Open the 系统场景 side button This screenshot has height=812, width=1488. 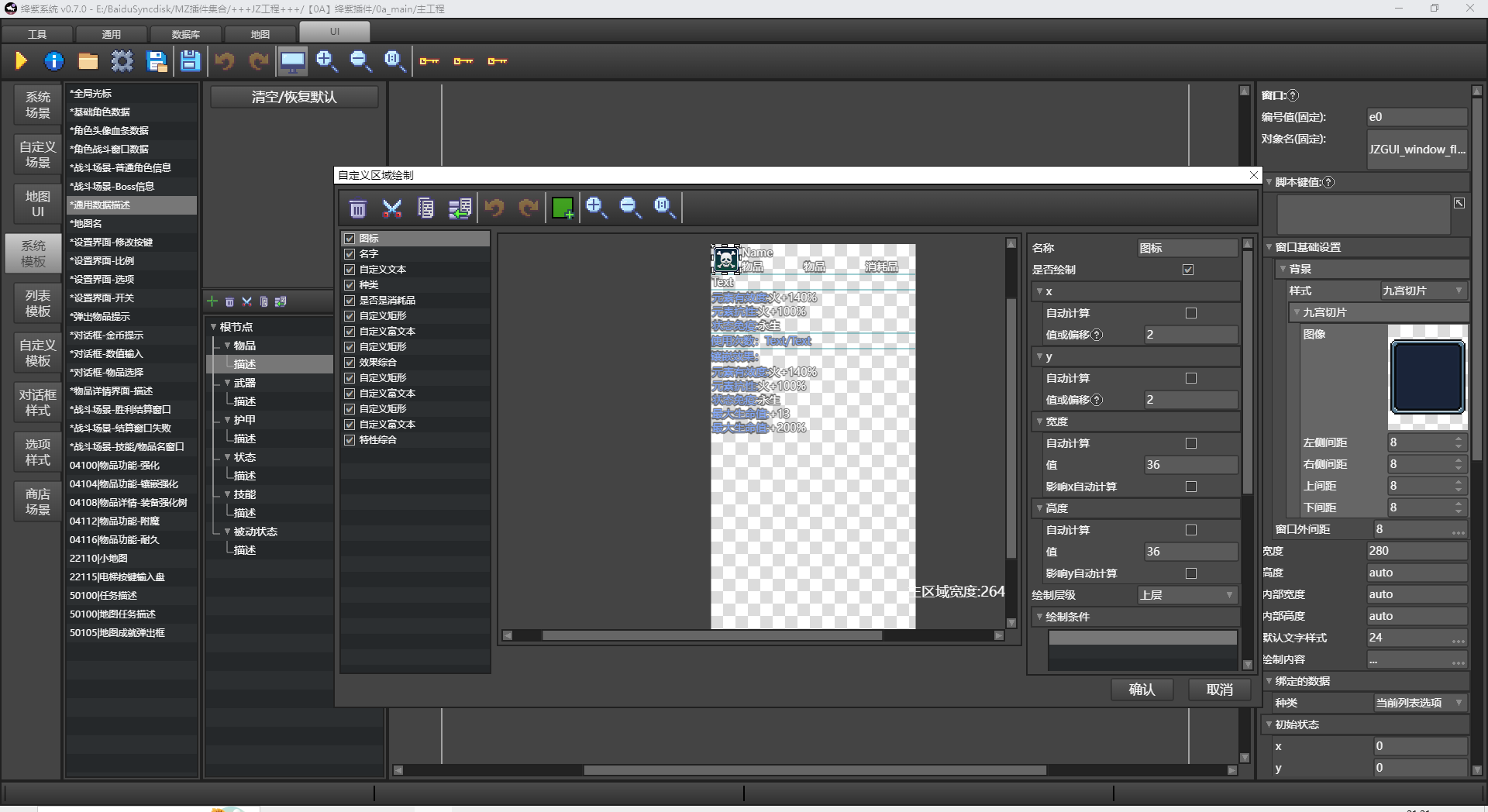pyautogui.click(x=37, y=105)
